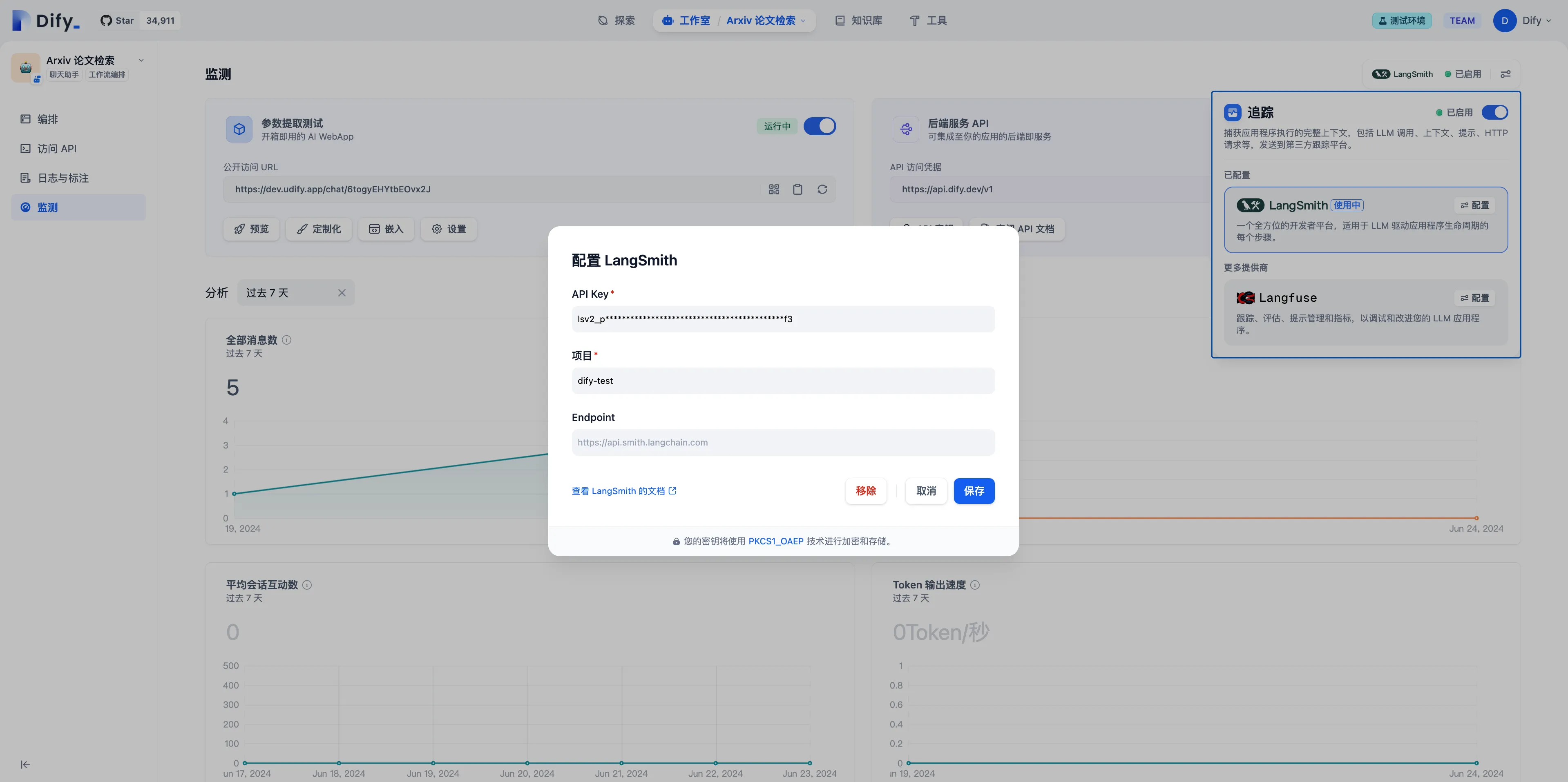Disable the 追踪 tracing toggle

[x=1494, y=113]
